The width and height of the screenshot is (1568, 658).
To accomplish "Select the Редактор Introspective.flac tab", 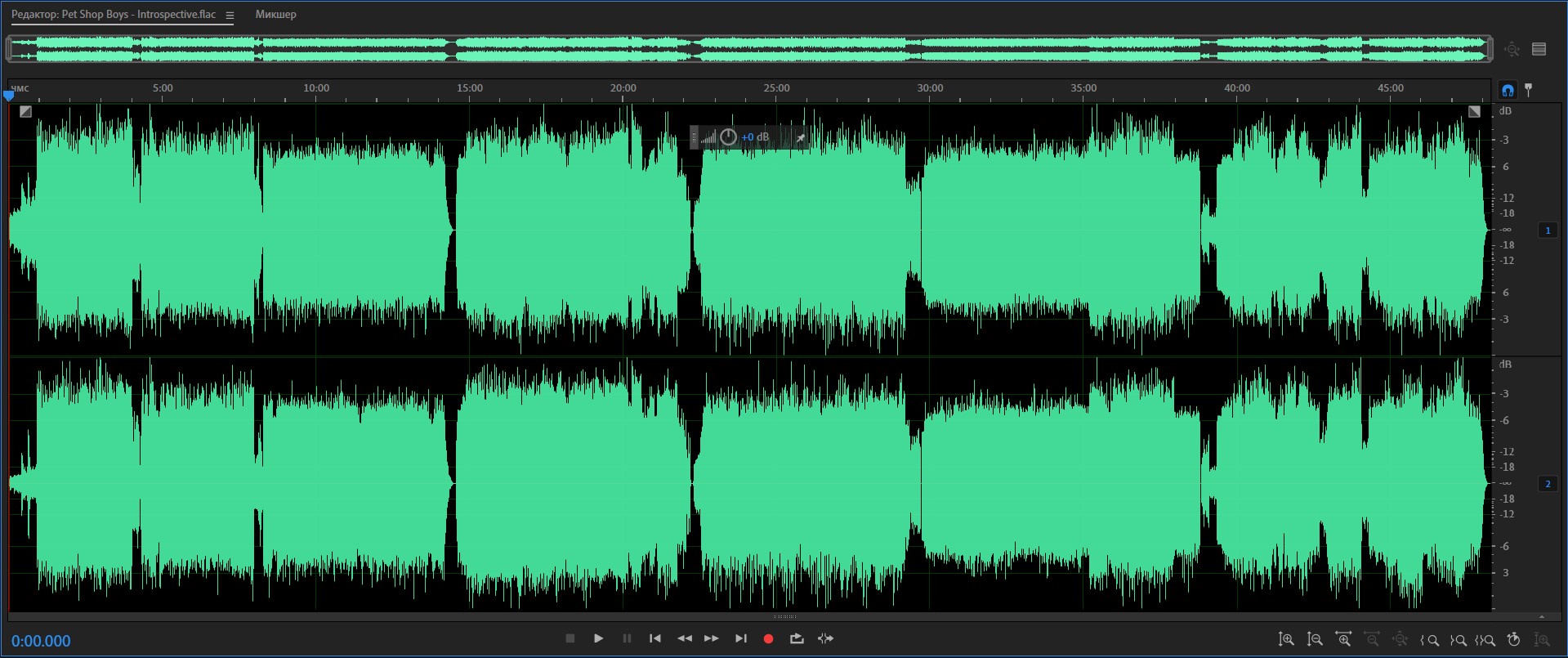I will pos(114,15).
